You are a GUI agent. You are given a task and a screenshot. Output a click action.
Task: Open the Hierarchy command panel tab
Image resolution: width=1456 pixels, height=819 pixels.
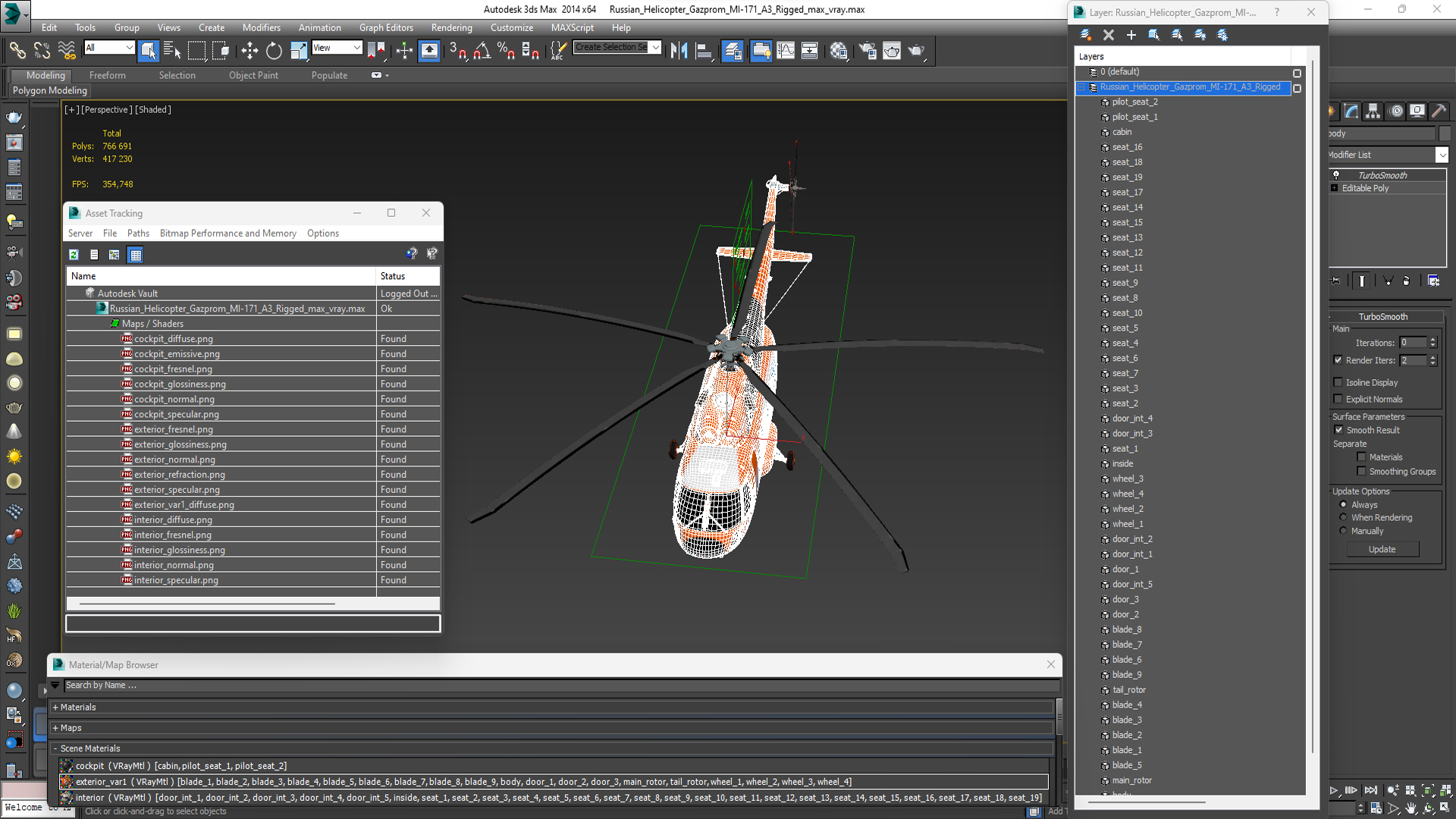(1373, 111)
